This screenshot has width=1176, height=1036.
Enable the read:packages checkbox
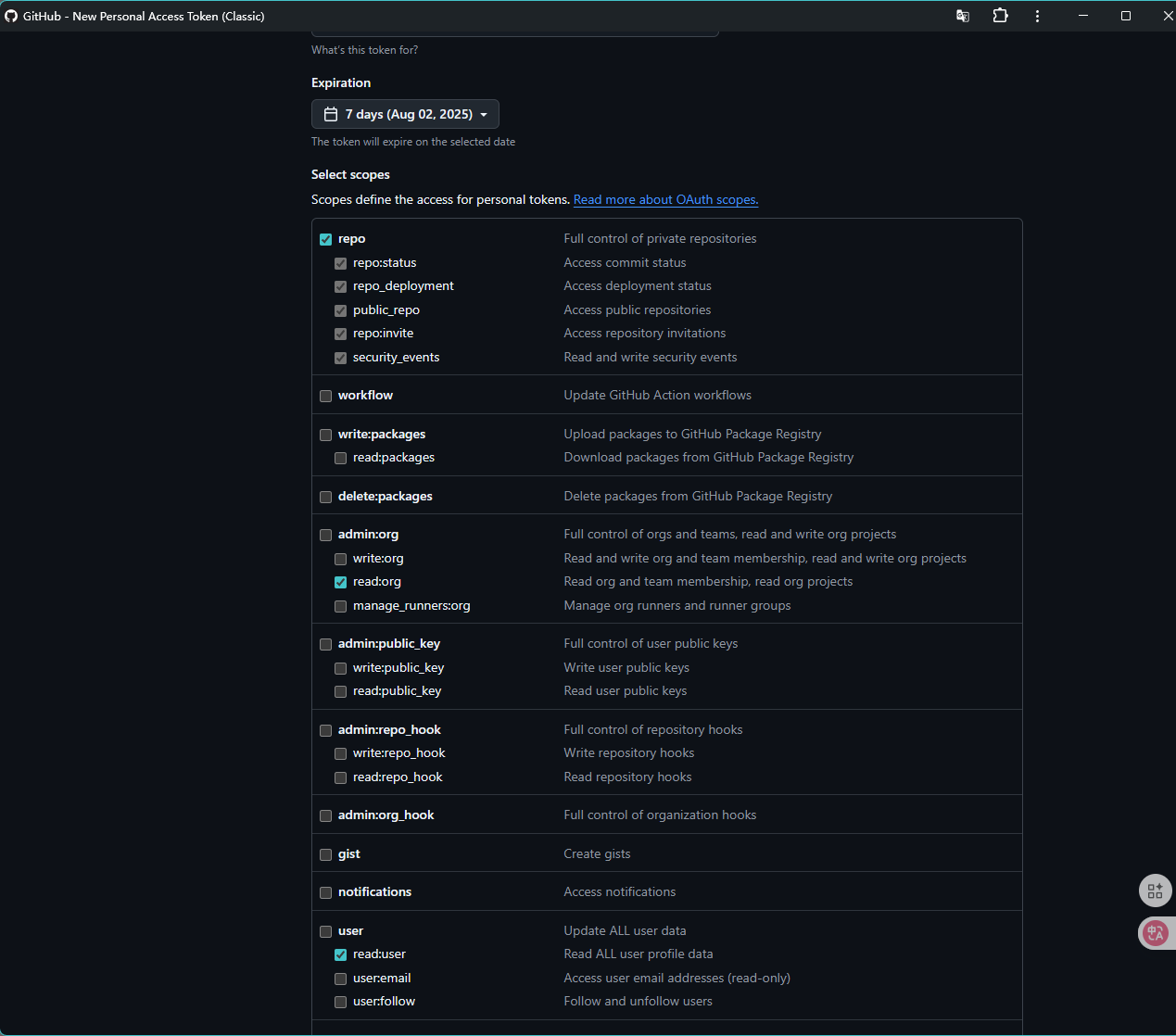(341, 458)
